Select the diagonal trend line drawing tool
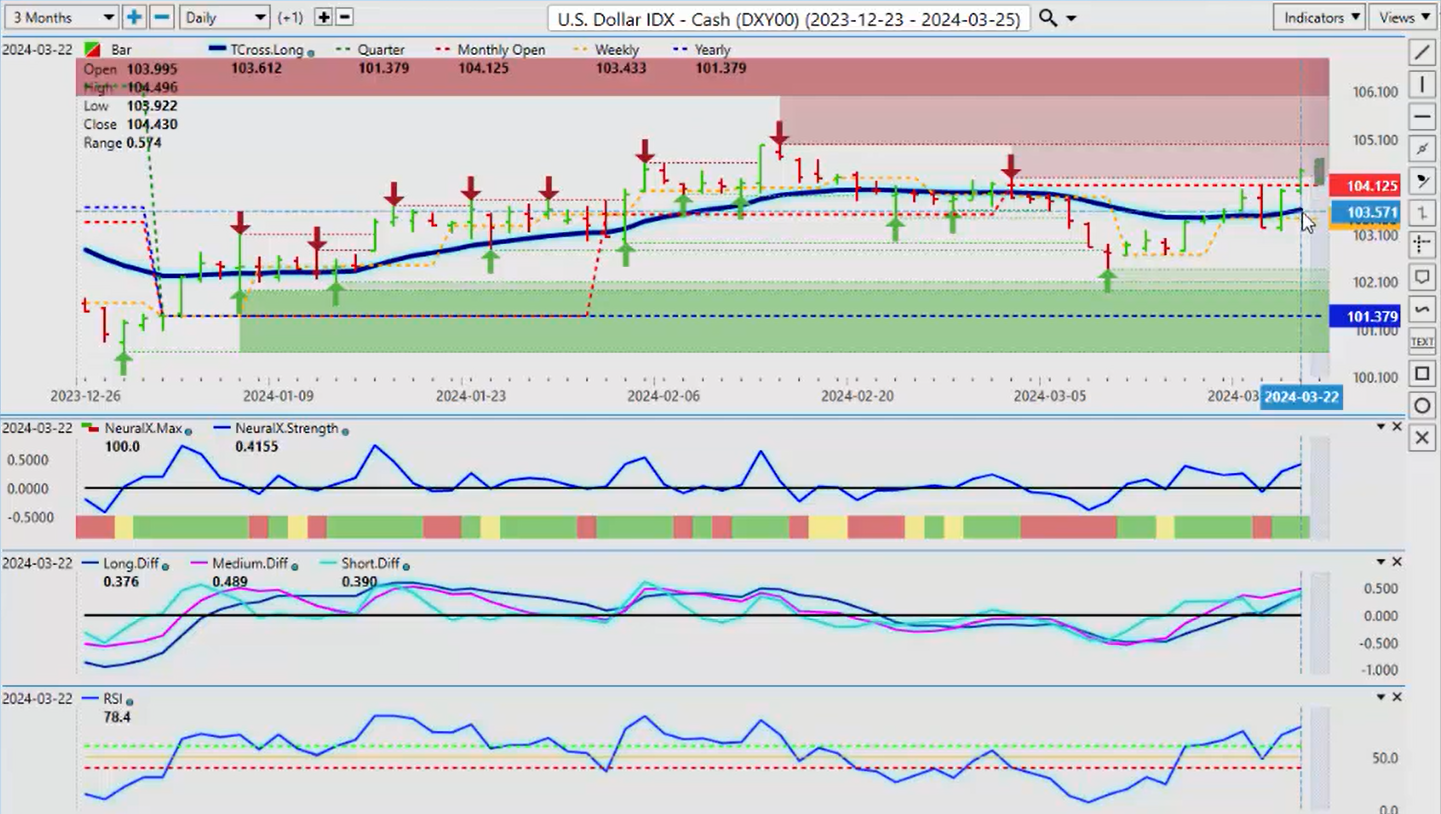The width and height of the screenshot is (1441, 814). 1421,52
